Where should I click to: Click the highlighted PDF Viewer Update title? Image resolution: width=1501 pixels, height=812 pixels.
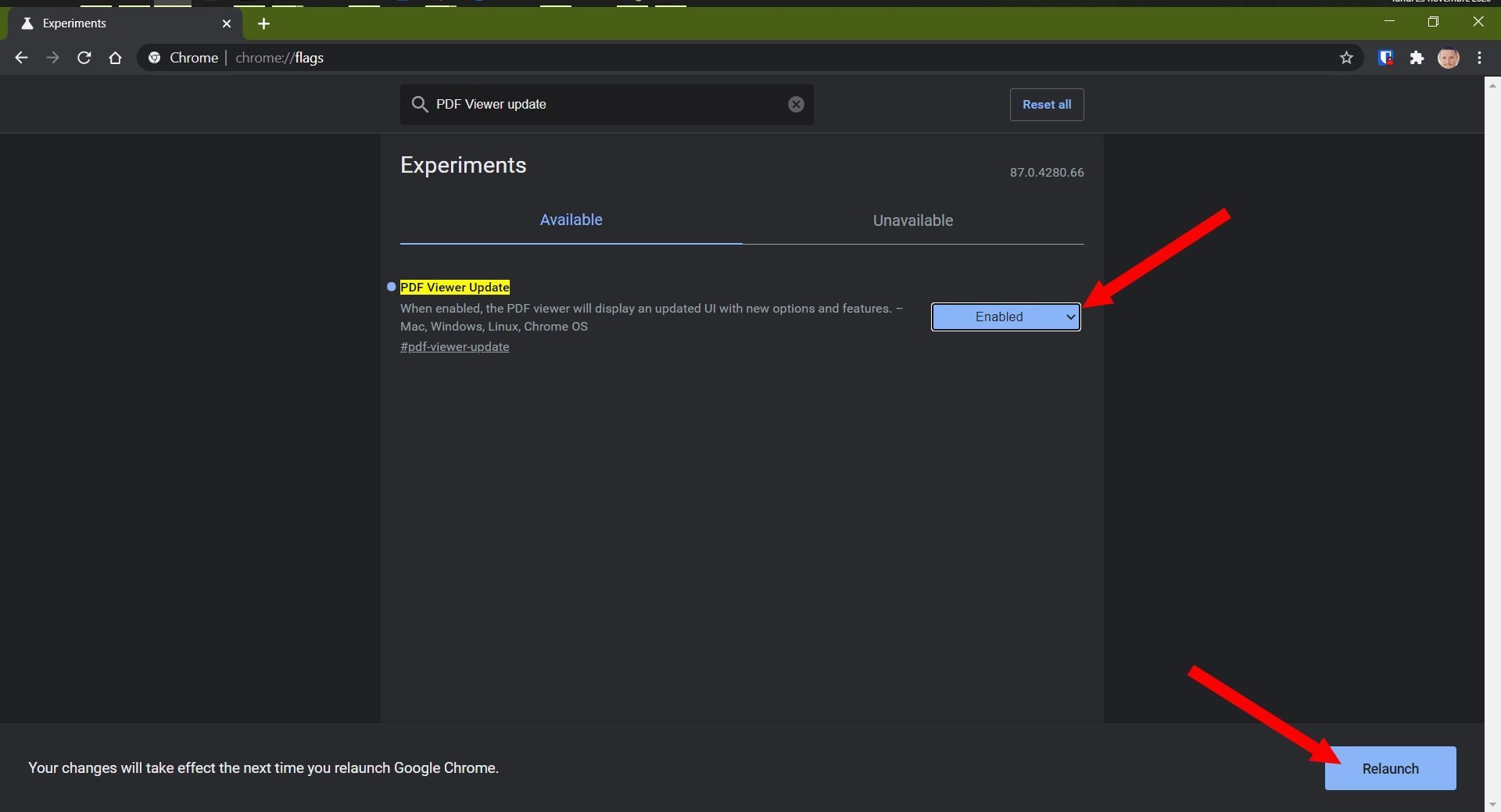[x=455, y=287]
